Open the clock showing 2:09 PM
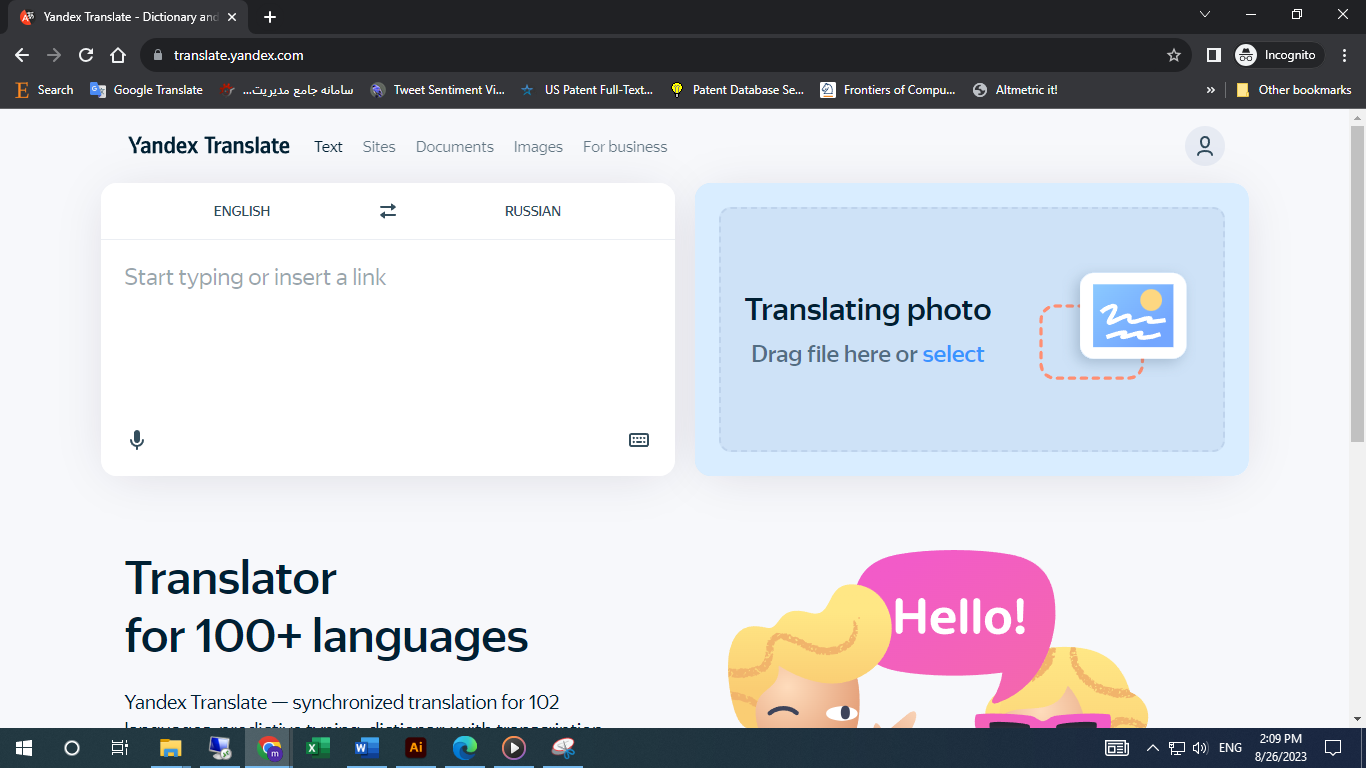This screenshot has width=1366, height=768. 1281,747
